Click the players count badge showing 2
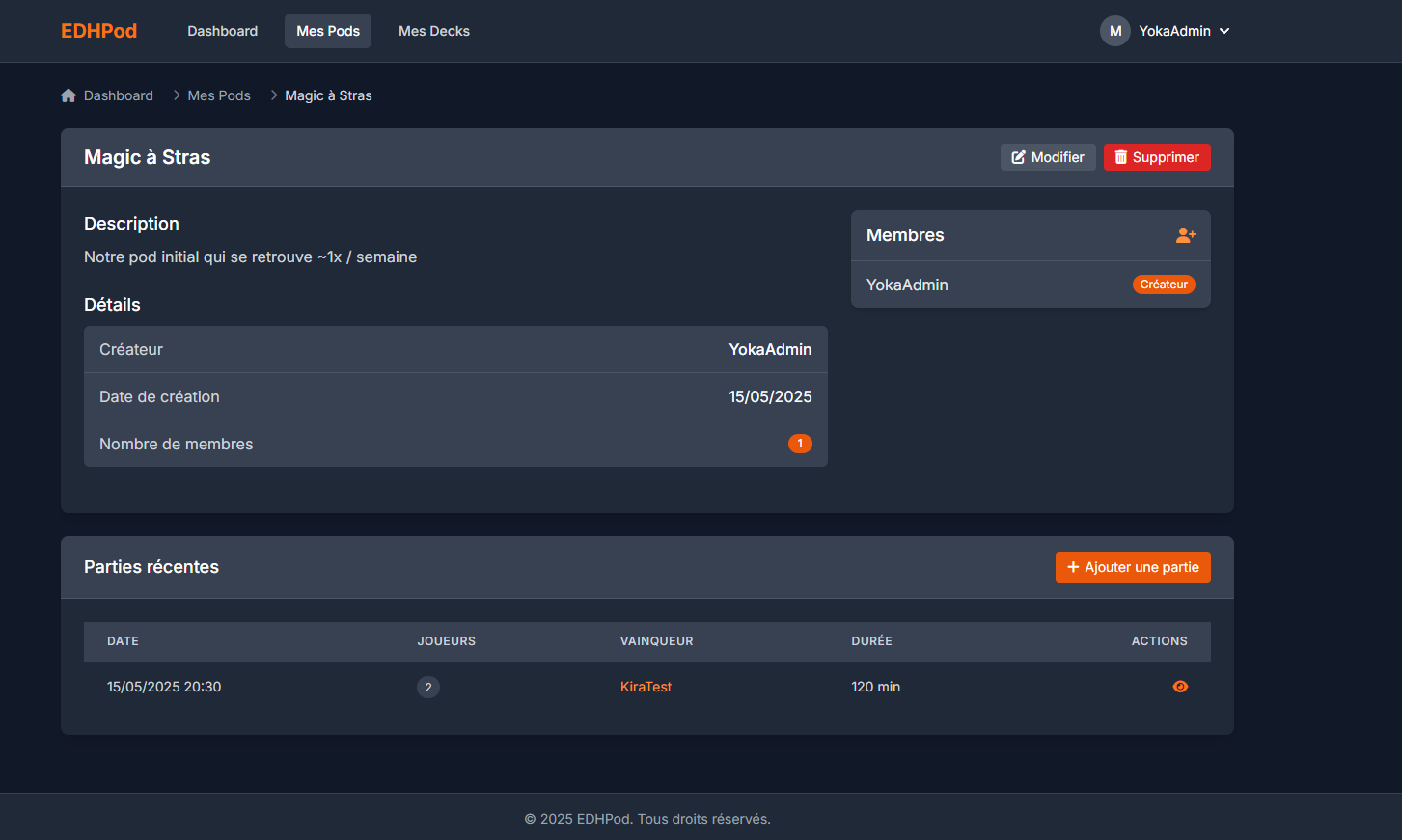 [x=428, y=687]
